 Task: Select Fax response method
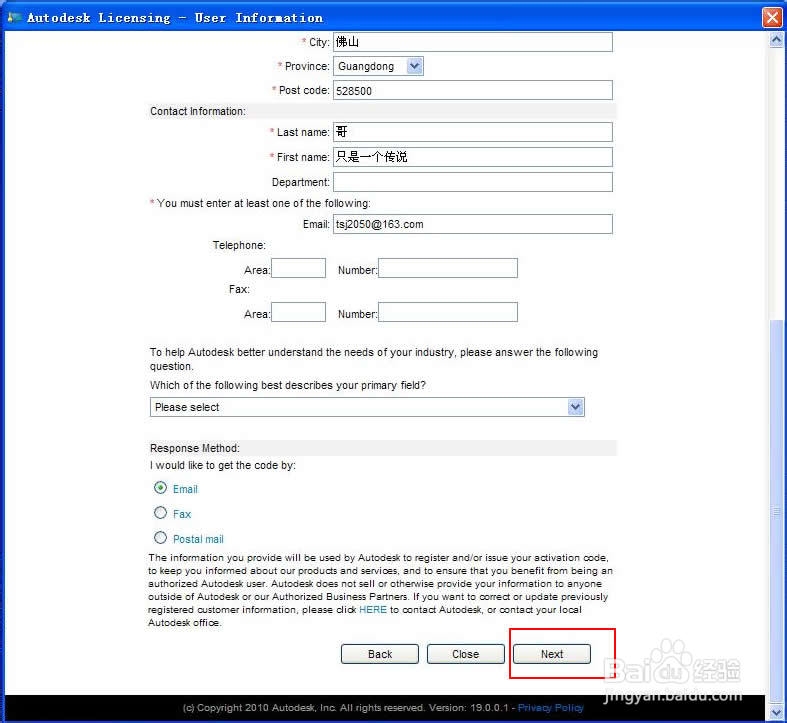tap(160, 513)
